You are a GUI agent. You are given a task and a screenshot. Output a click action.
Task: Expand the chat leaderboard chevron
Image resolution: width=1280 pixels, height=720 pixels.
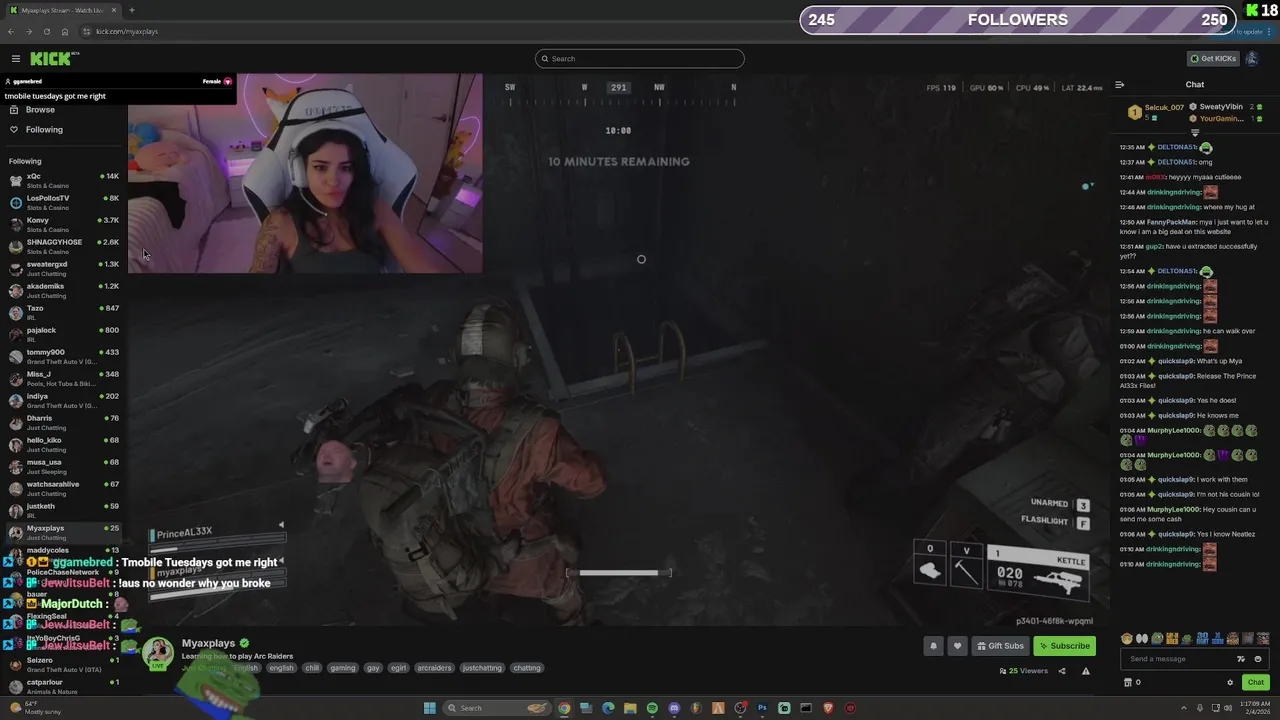[1194, 132]
